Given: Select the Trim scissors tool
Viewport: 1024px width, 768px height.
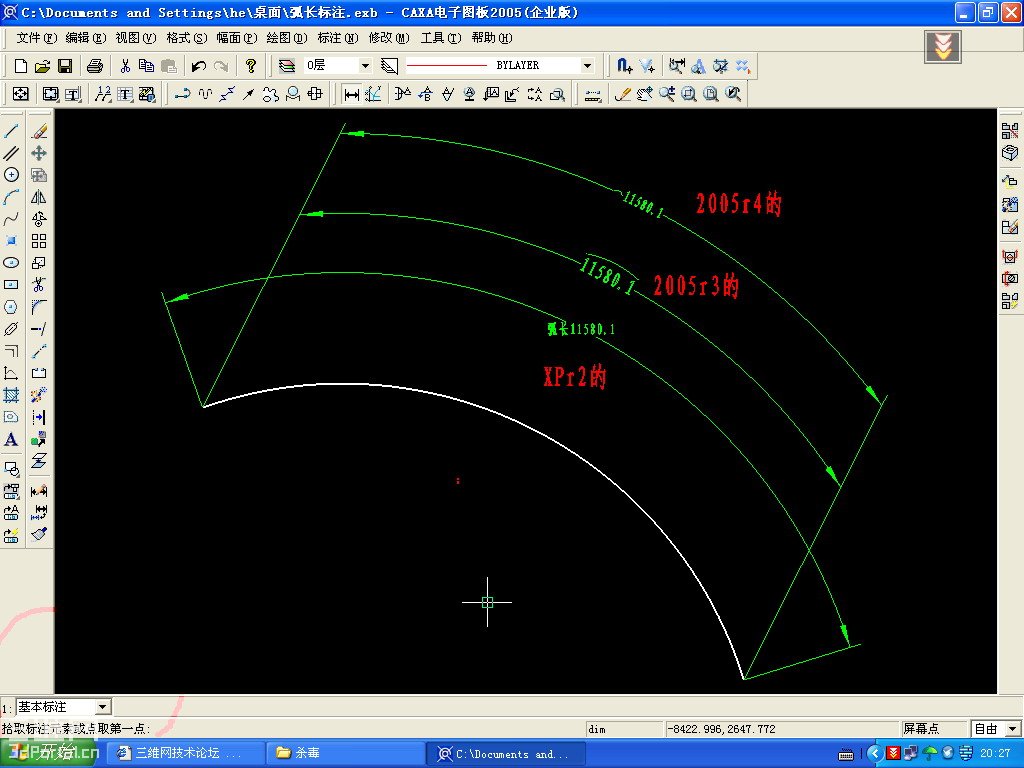Looking at the screenshot, I should click(x=39, y=285).
